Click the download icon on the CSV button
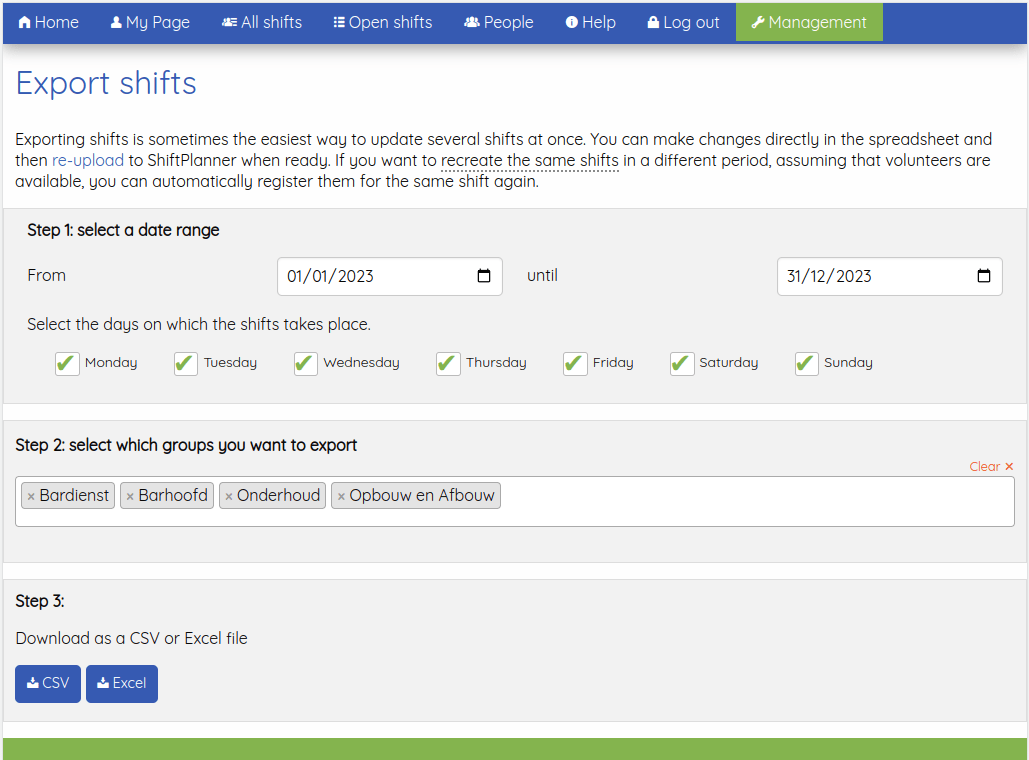This screenshot has height=760, width=1029. point(31,683)
